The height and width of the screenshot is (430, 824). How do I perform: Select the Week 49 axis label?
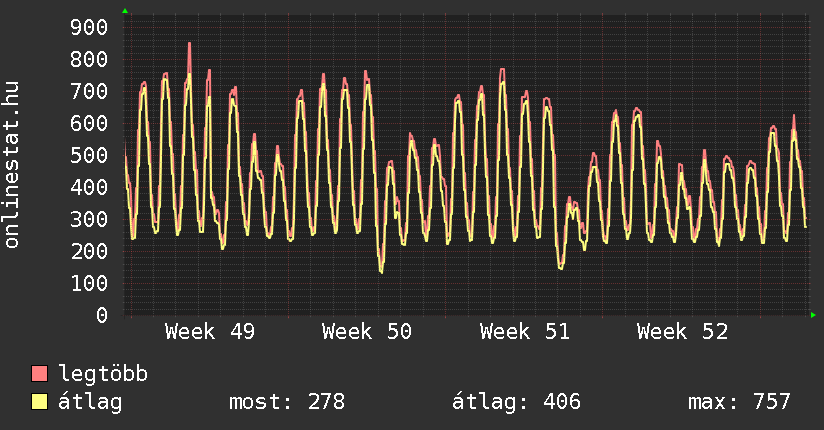click(209, 332)
